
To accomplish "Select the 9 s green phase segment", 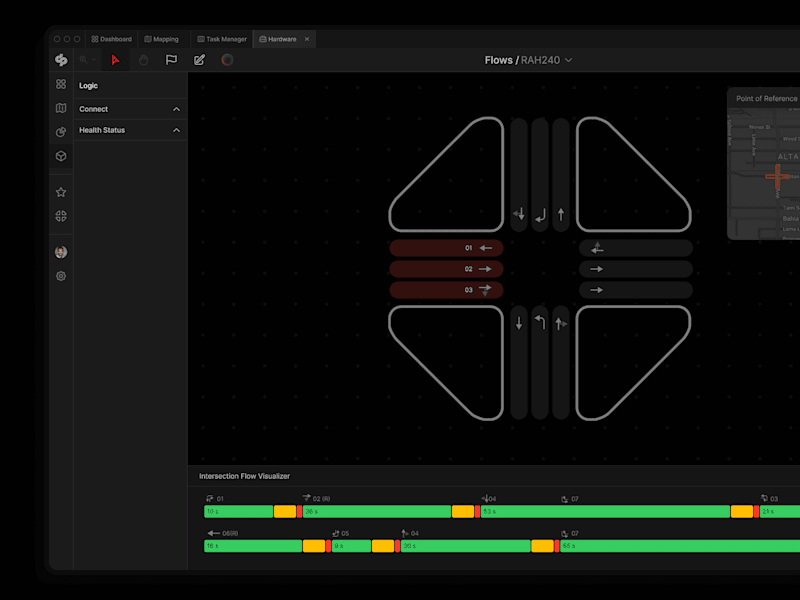I will (x=351, y=546).
